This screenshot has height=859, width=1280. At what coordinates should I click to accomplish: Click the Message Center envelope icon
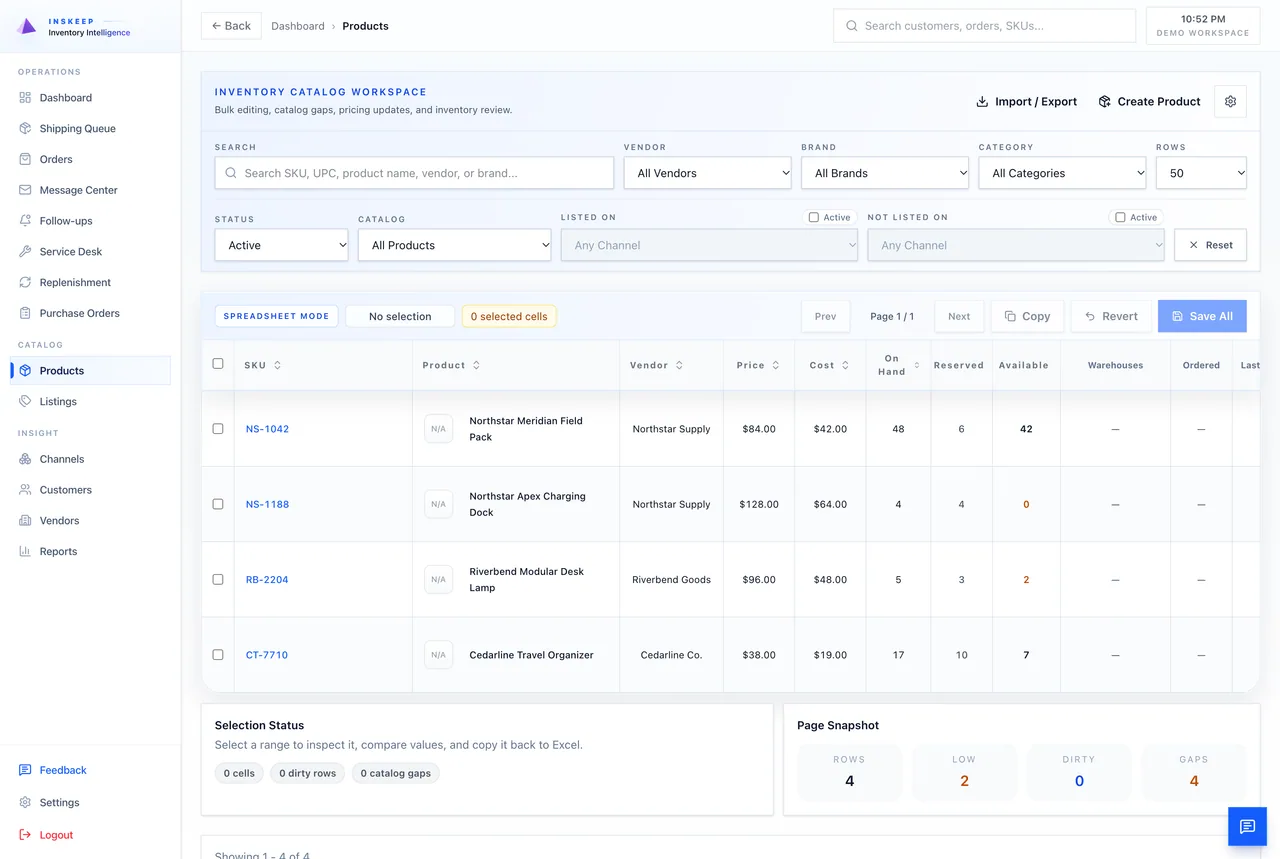tap(25, 190)
